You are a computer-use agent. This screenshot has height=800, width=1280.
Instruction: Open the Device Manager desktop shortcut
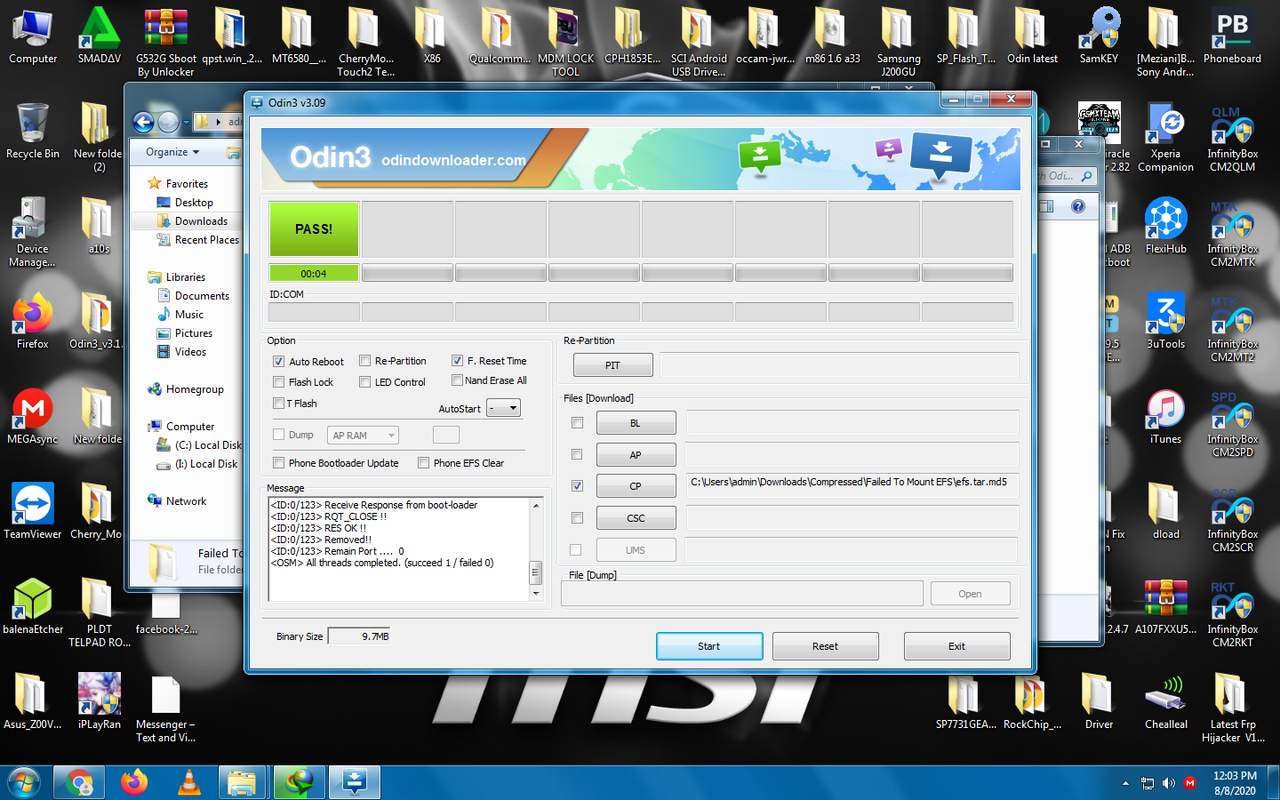[32, 233]
